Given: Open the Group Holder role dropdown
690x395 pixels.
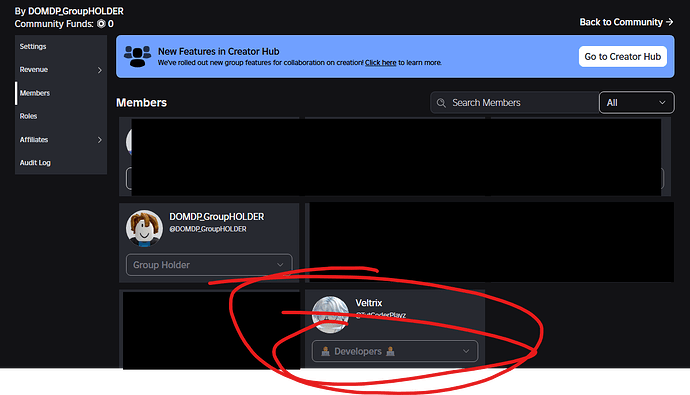Looking at the screenshot, I should (209, 265).
